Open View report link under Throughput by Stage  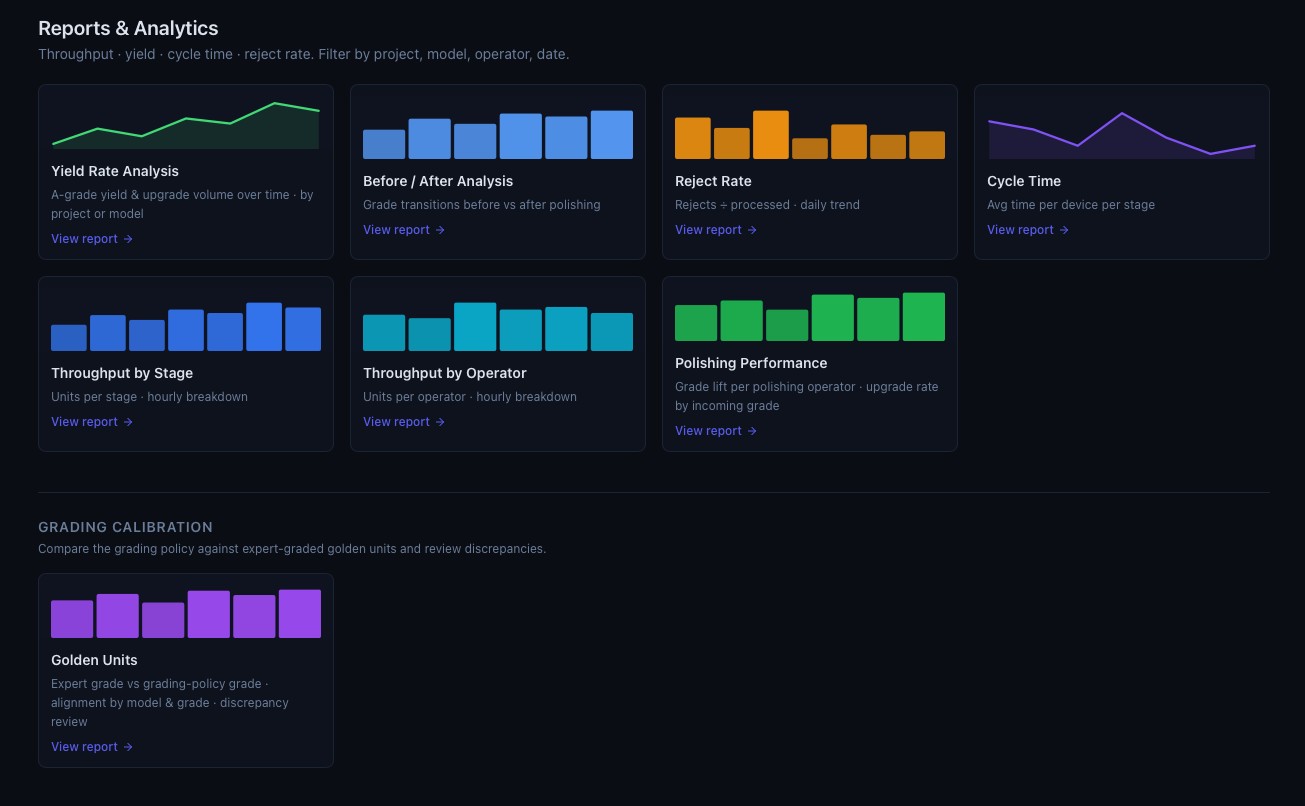[x=92, y=422]
